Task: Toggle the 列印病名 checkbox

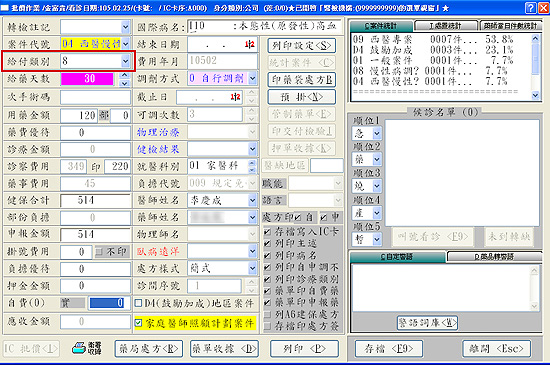Action: point(267,255)
